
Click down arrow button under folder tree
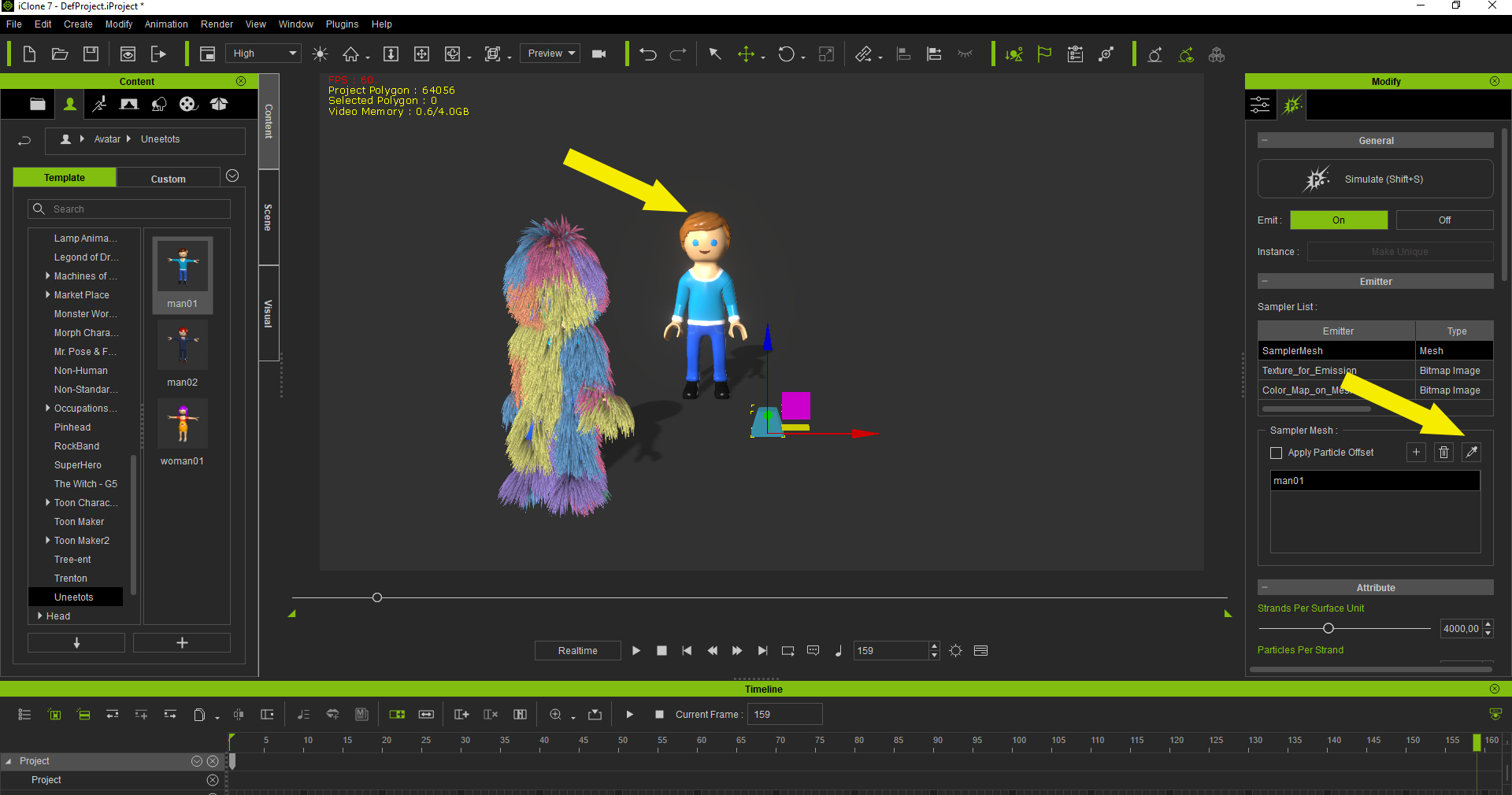[x=76, y=643]
